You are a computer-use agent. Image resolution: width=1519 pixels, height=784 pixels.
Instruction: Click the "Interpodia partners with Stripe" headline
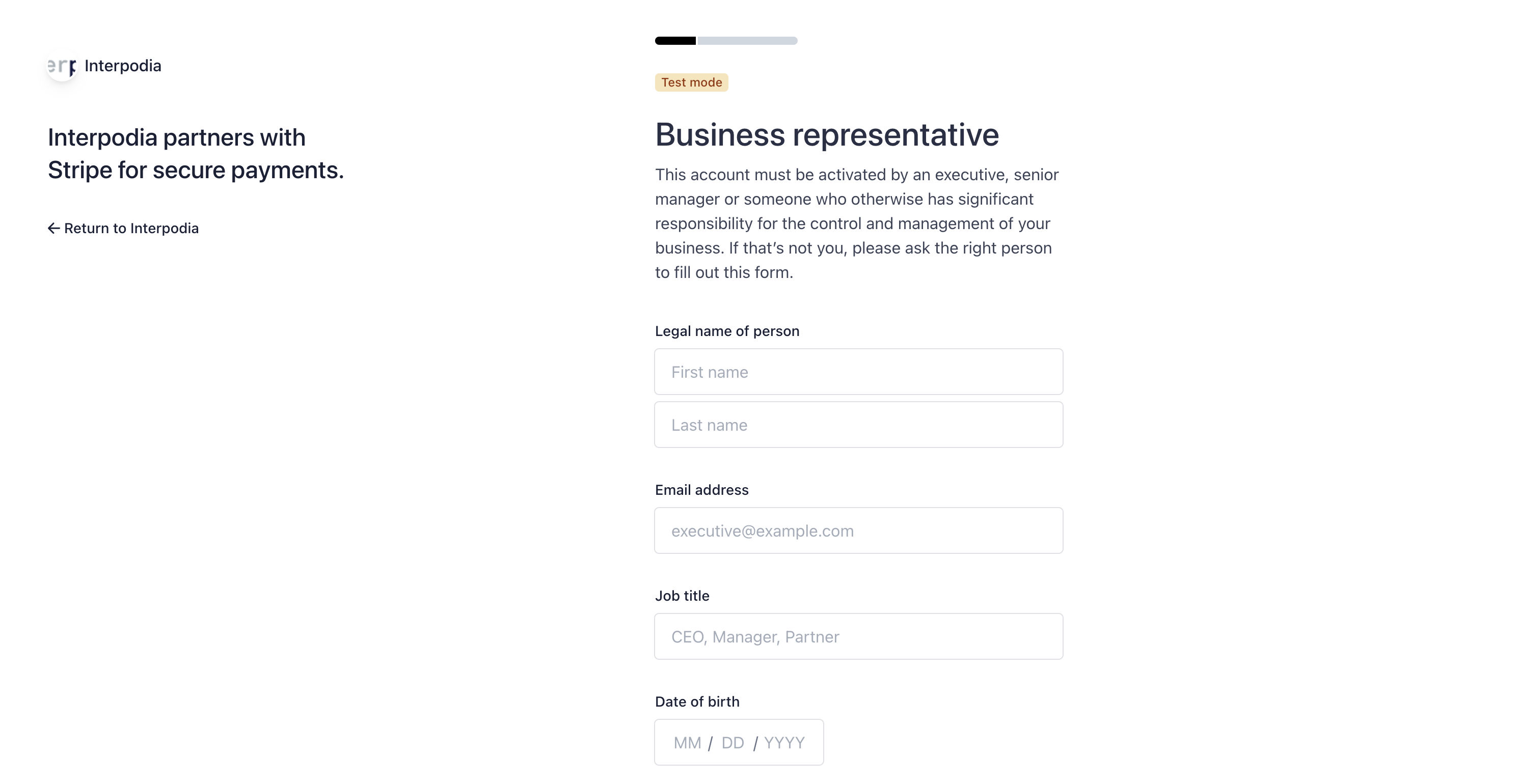195,153
